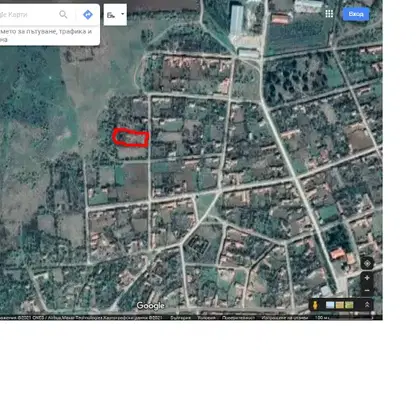Click the Google Maps search field

[x=28, y=15]
